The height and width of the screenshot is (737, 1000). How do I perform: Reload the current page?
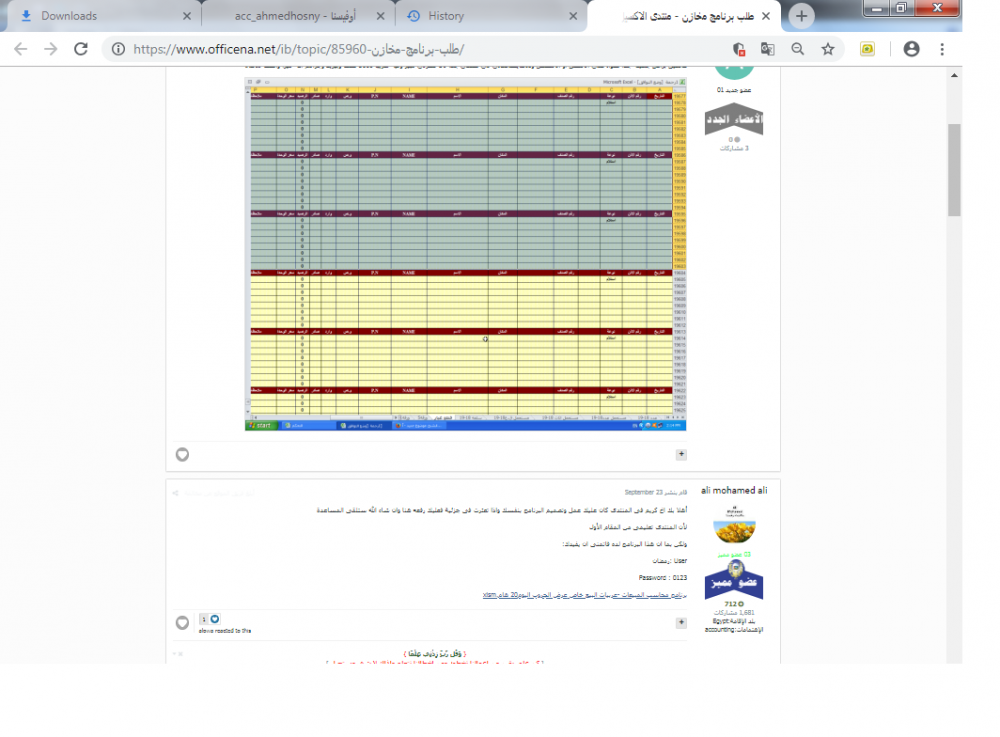(x=81, y=49)
